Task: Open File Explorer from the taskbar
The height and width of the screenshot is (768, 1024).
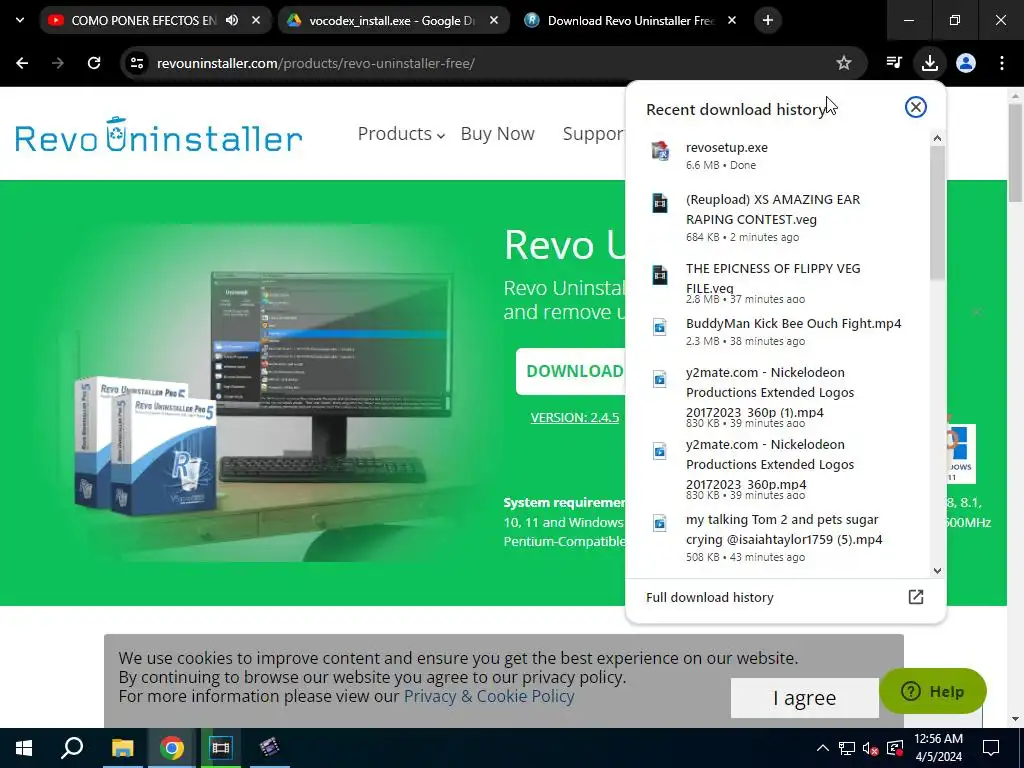Action: pyautogui.click(x=122, y=748)
